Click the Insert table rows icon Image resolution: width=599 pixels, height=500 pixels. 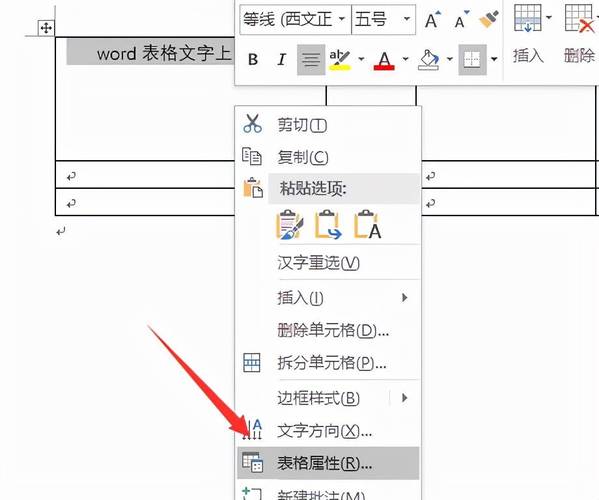click(528, 18)
